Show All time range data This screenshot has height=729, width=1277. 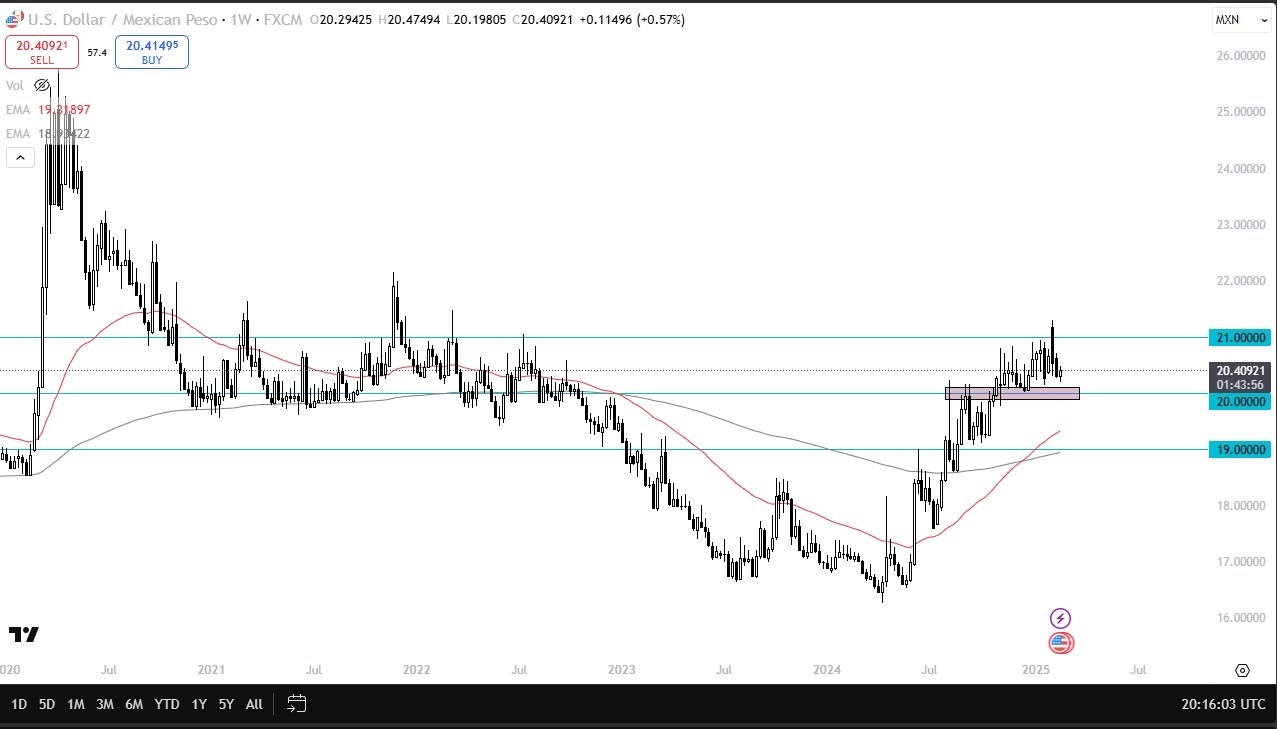point(254,704)
